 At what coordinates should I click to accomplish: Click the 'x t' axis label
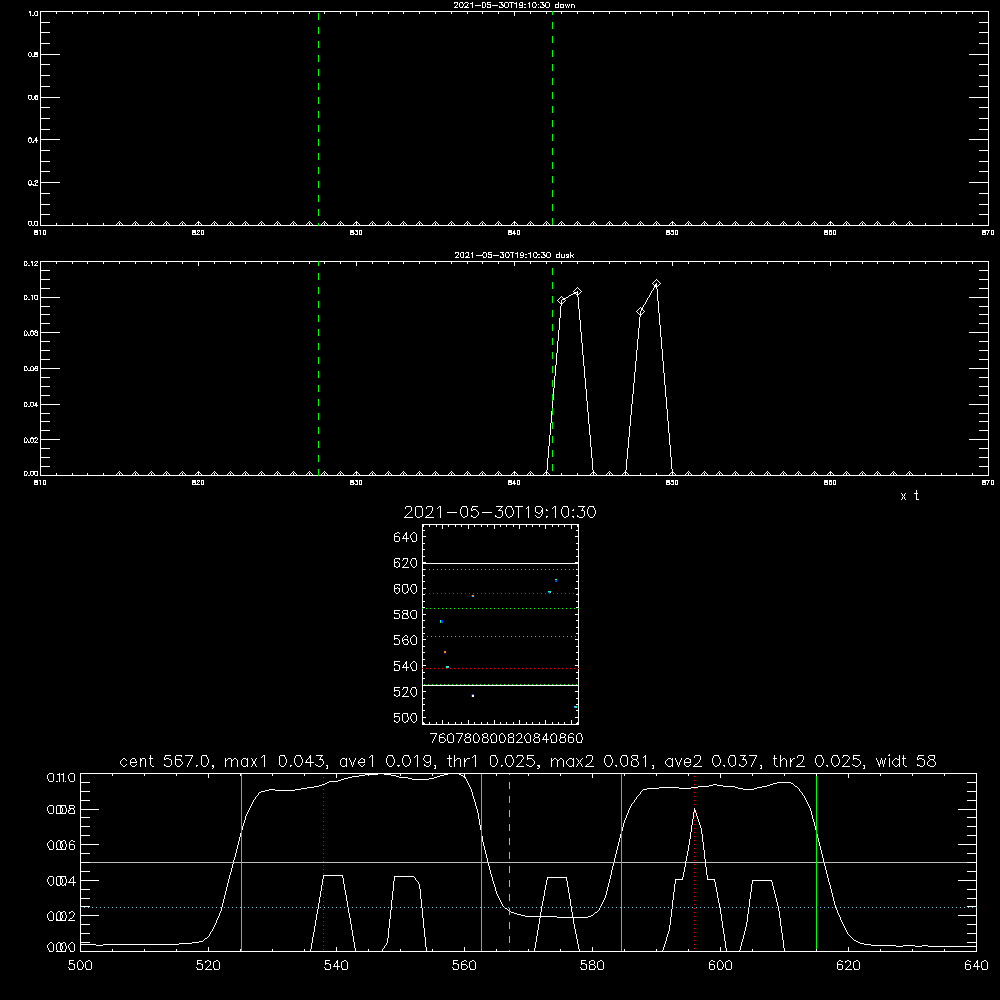910,496
